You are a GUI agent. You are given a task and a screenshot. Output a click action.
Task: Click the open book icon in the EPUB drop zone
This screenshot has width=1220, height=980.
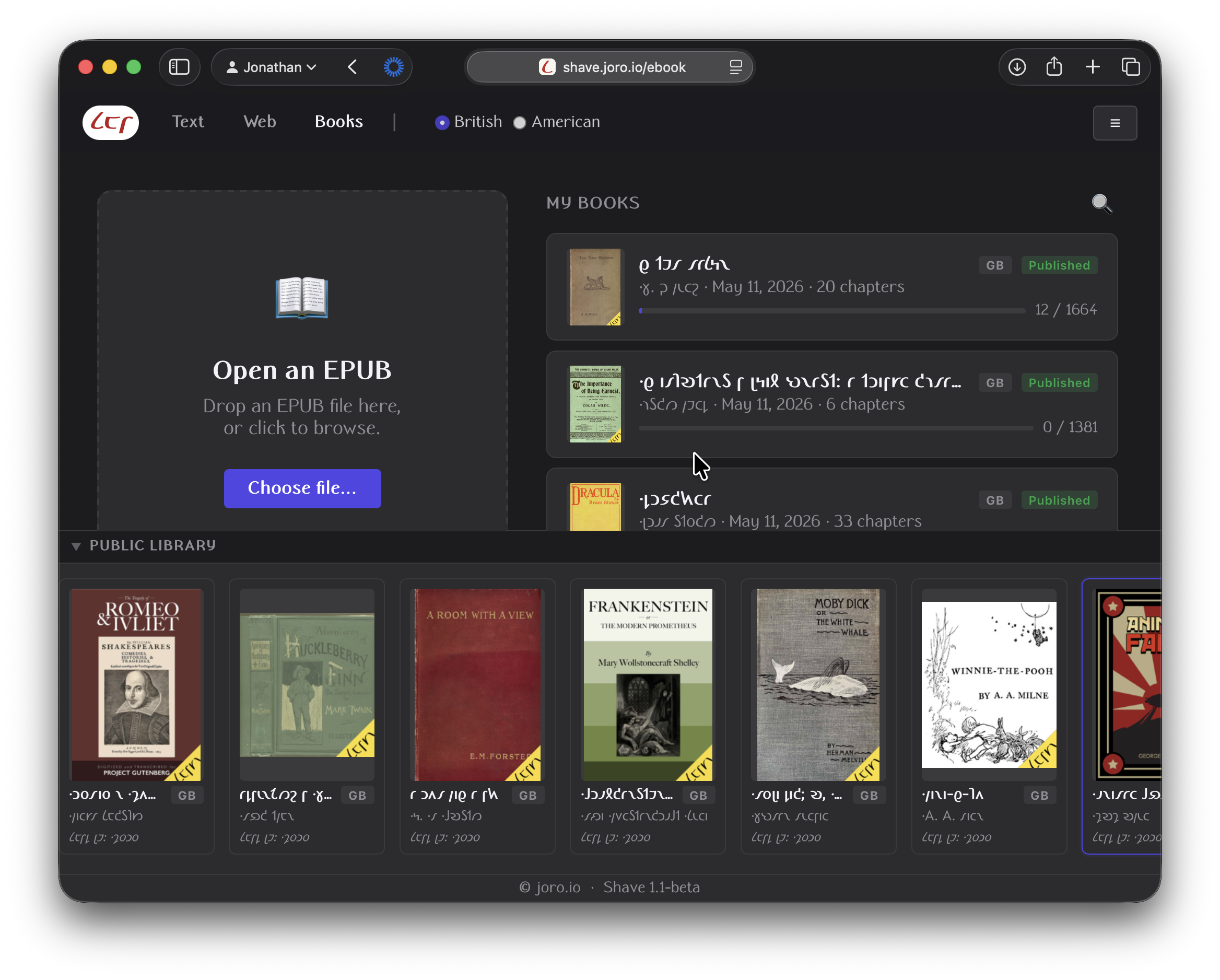pyautogui.click(x=301, y=298)
